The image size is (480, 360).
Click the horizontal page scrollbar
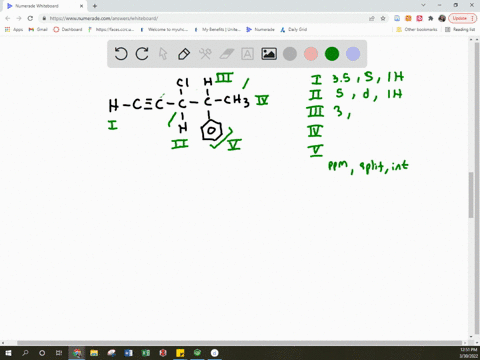click(239, 343)
